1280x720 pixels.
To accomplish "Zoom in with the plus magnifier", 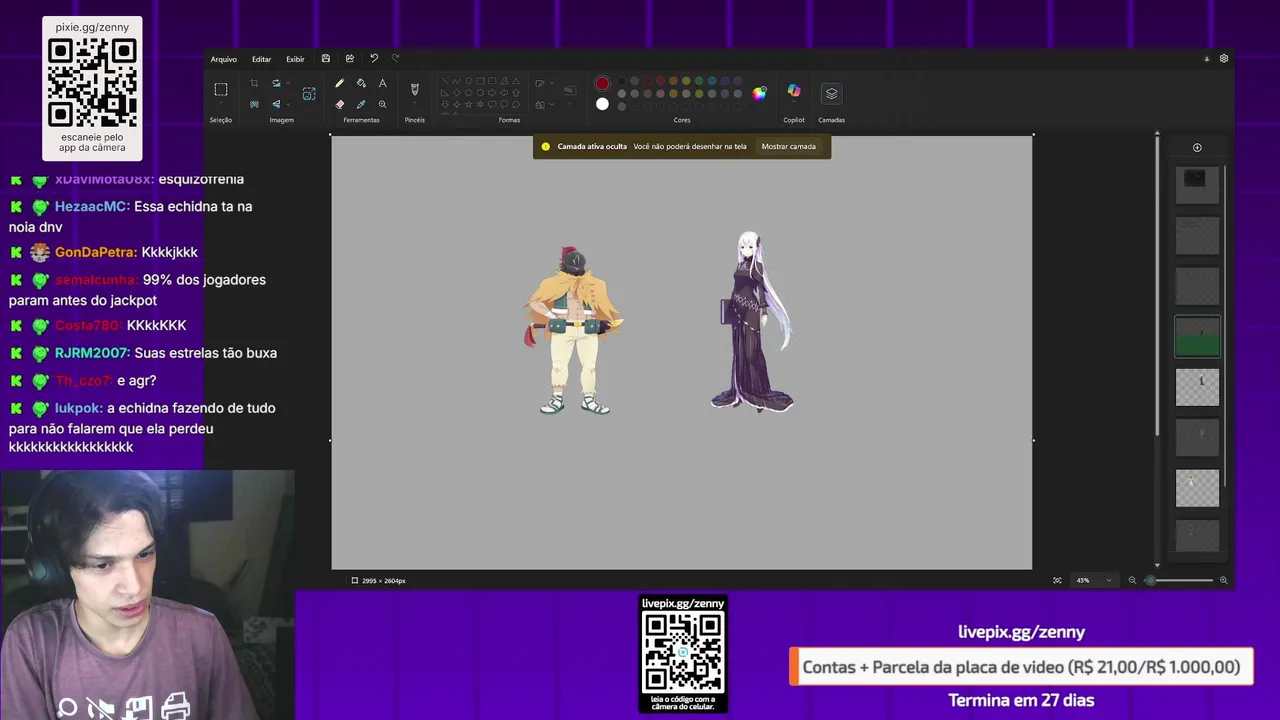I will pyautogui.click(x=1223, y=580).
